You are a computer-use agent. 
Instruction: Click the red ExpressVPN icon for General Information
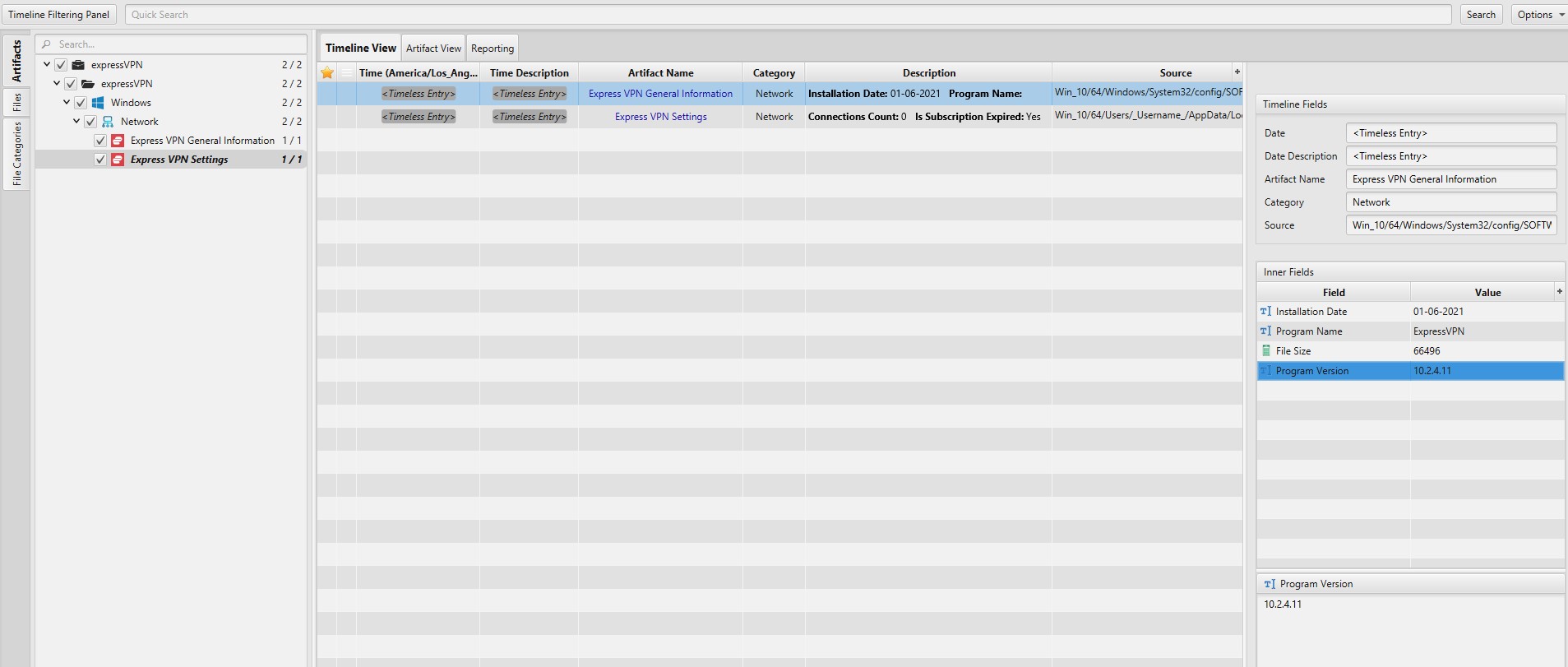[118, 141]
